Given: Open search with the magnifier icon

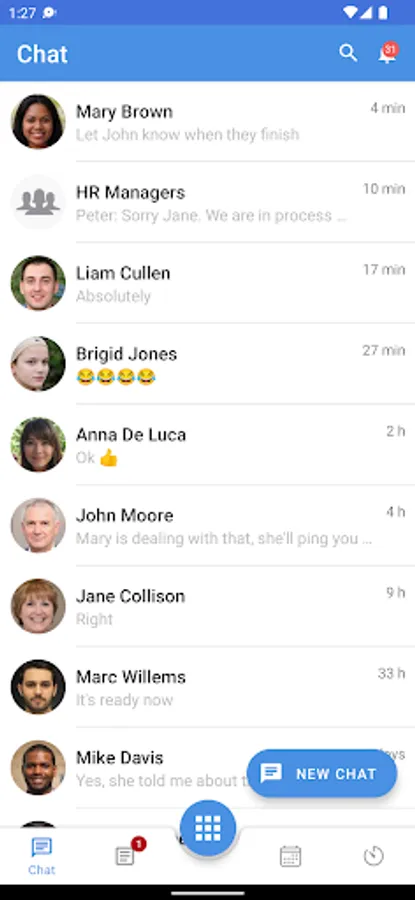Looking at the screenshot, I should coord(348,53).
